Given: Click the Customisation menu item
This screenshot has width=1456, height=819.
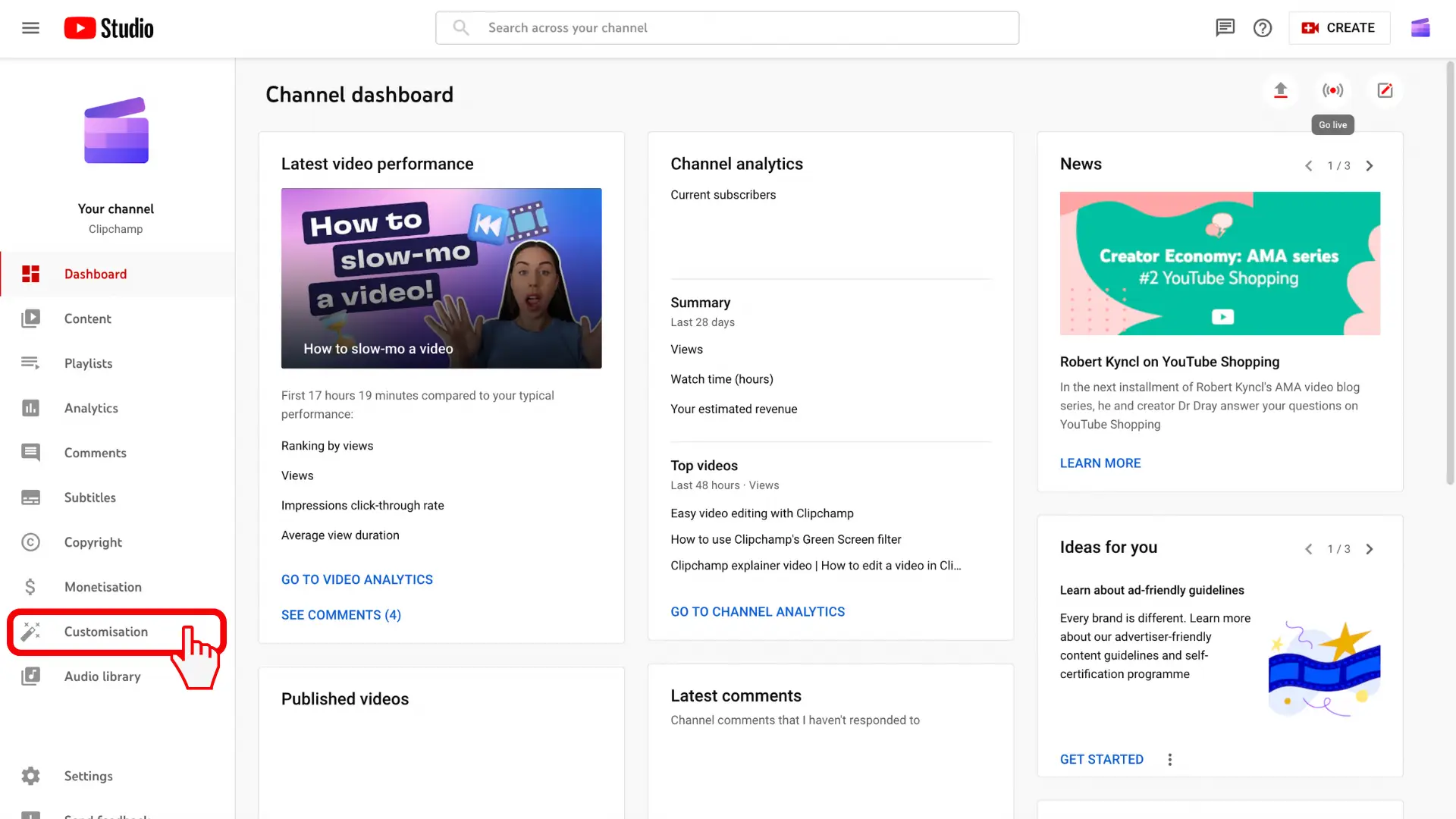Looking at the screenshot, I should click(106, 631).
